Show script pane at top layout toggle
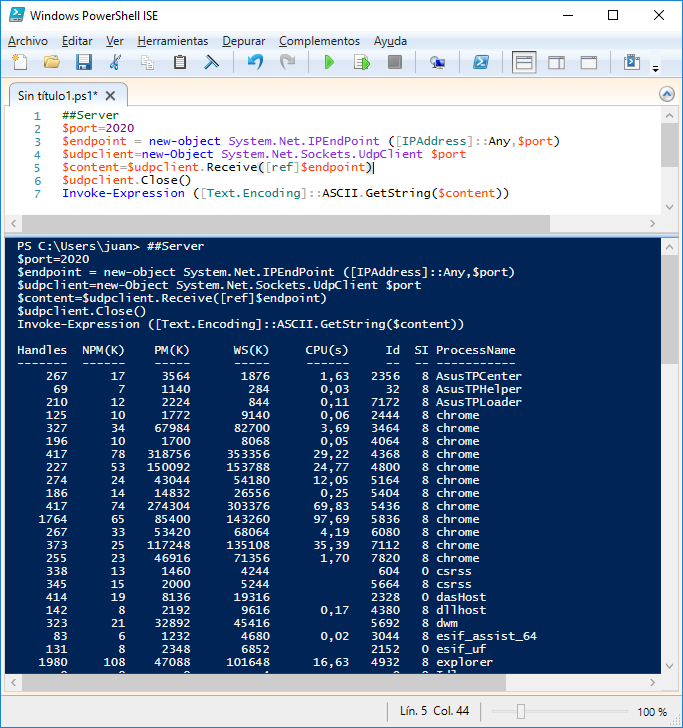The width and height of the screenshot is (683, 728). pos(524,62)
